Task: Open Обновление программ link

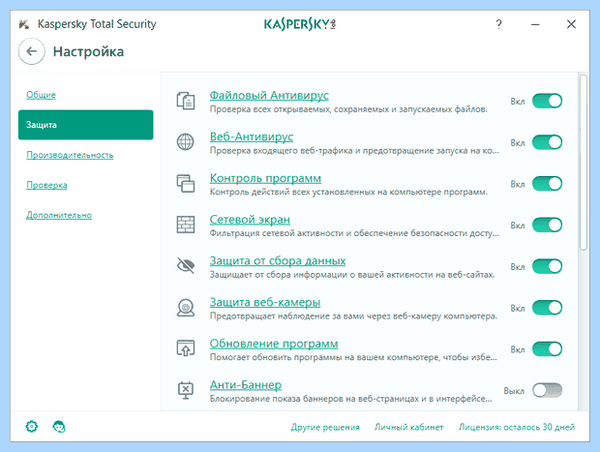Action: pos(274,343)
